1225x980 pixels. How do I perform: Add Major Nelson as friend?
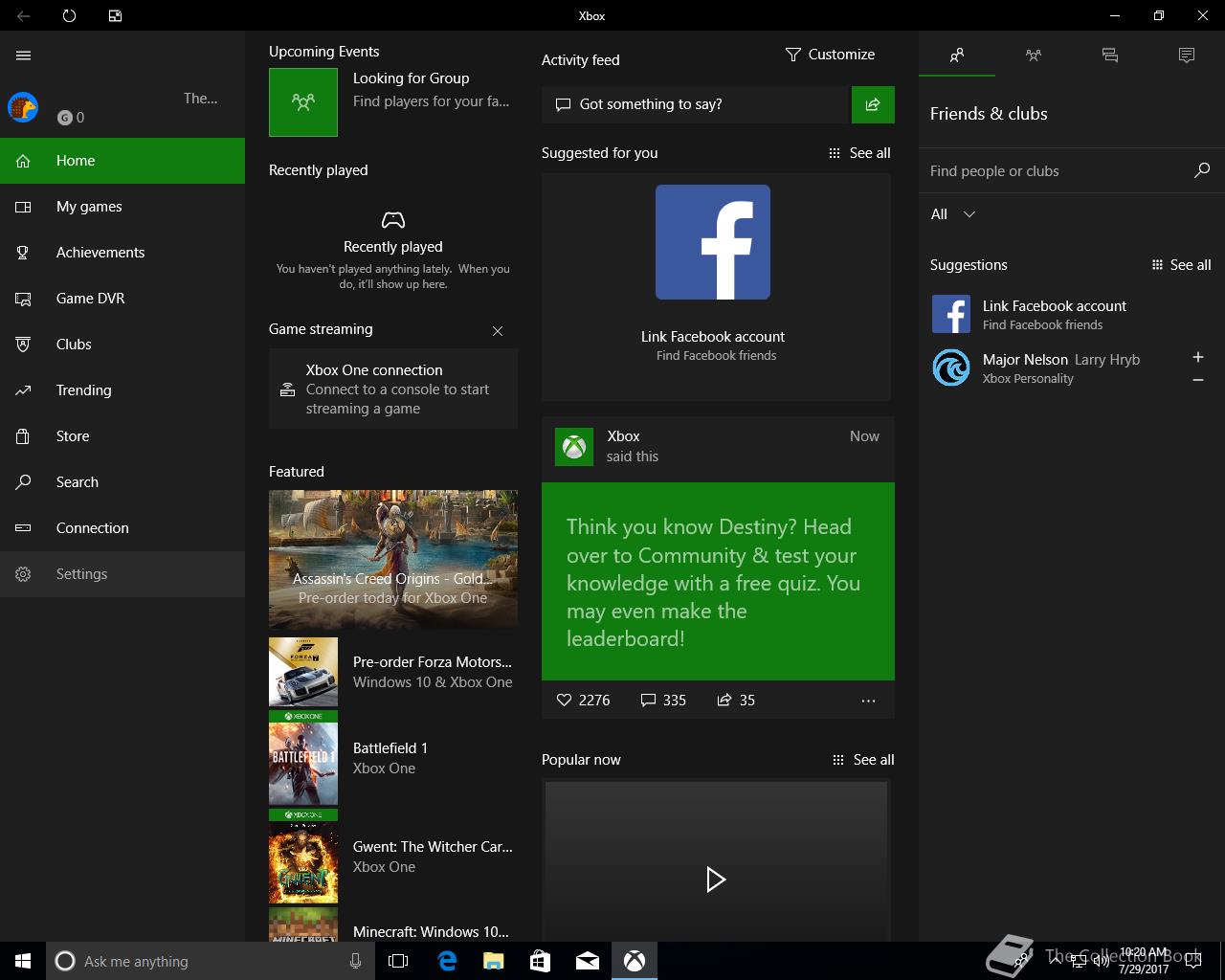[1198, 357]
